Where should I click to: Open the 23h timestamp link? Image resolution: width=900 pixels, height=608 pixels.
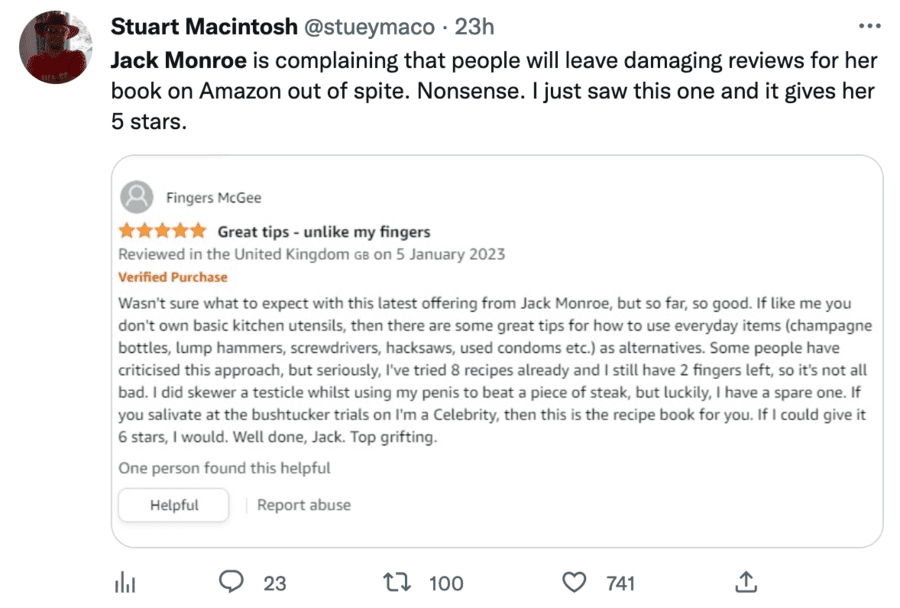tap(475, 26)
